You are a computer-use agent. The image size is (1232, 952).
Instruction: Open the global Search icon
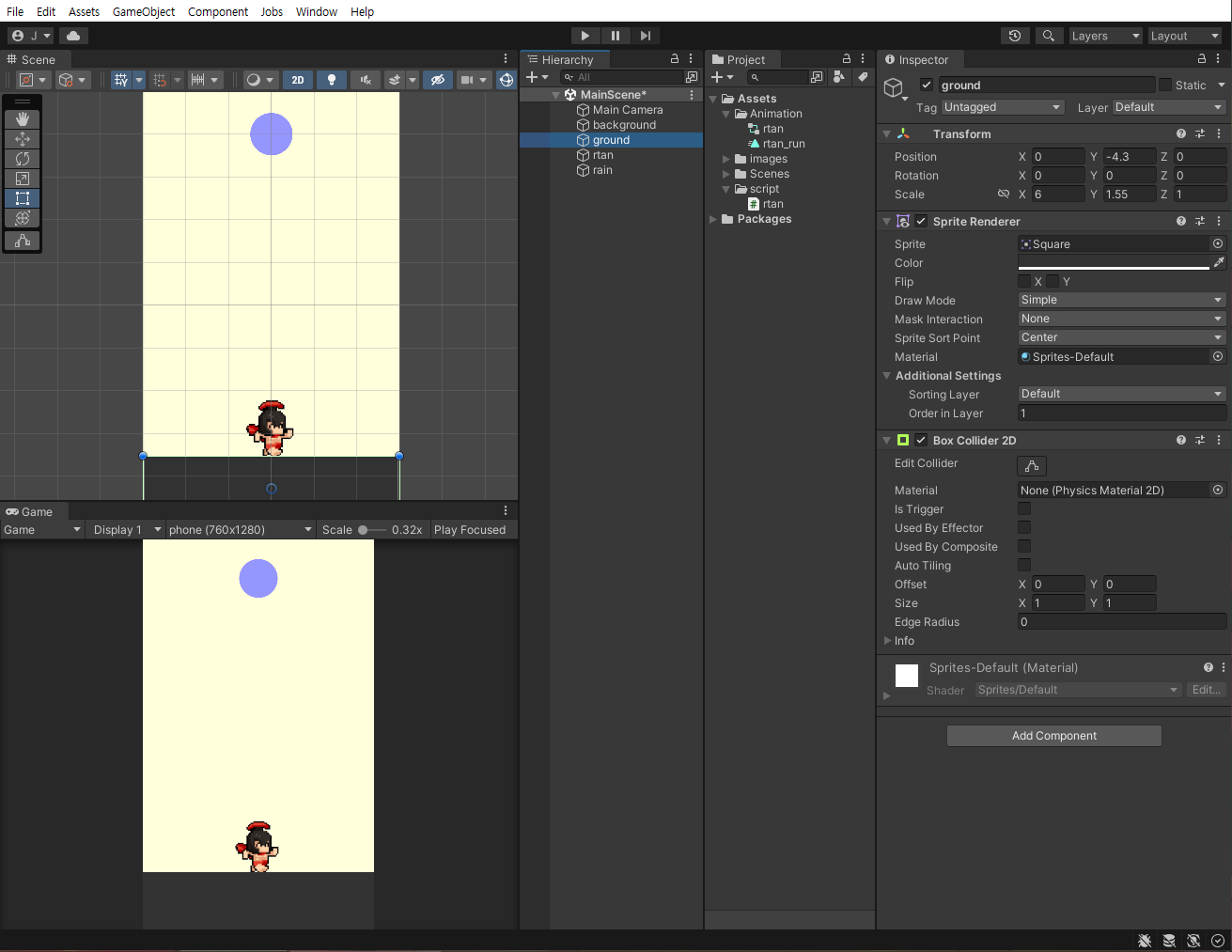1049,36
